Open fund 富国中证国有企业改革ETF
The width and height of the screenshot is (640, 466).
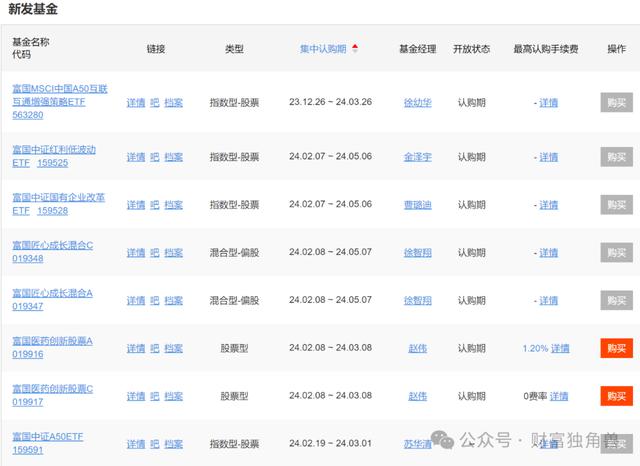[58, 204]
